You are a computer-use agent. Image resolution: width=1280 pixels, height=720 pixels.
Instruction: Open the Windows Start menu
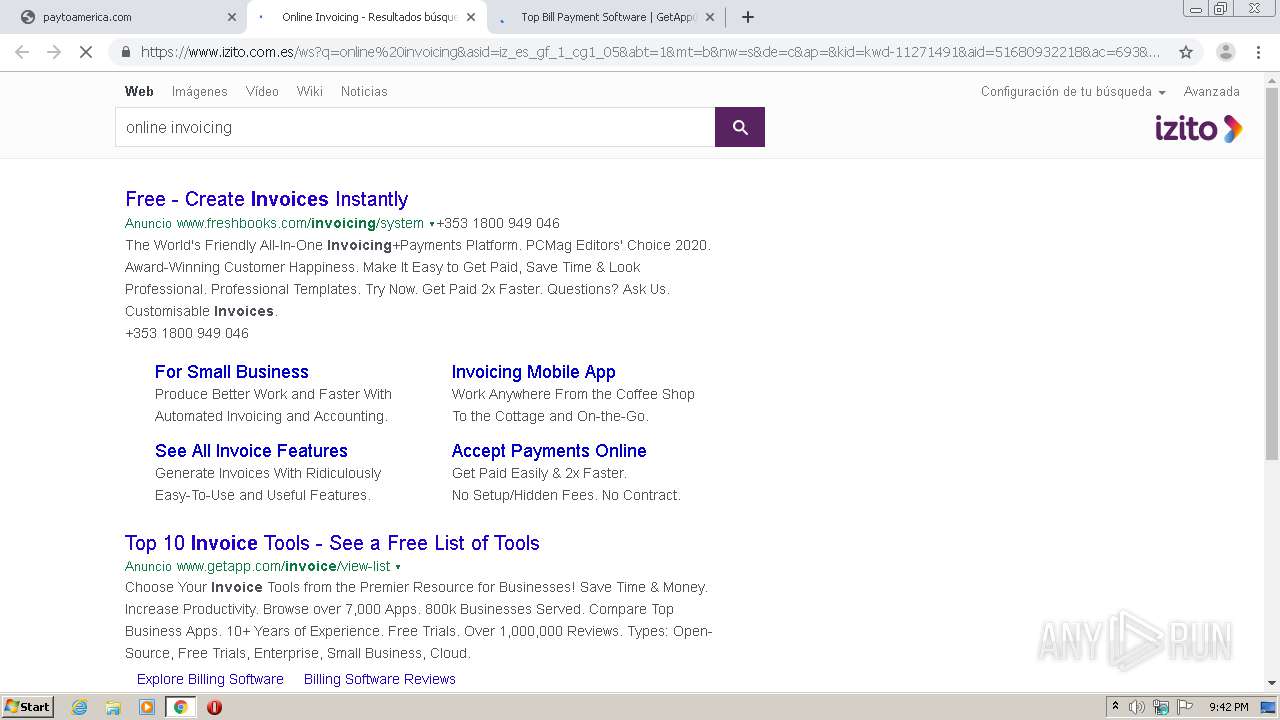point(28,707)
